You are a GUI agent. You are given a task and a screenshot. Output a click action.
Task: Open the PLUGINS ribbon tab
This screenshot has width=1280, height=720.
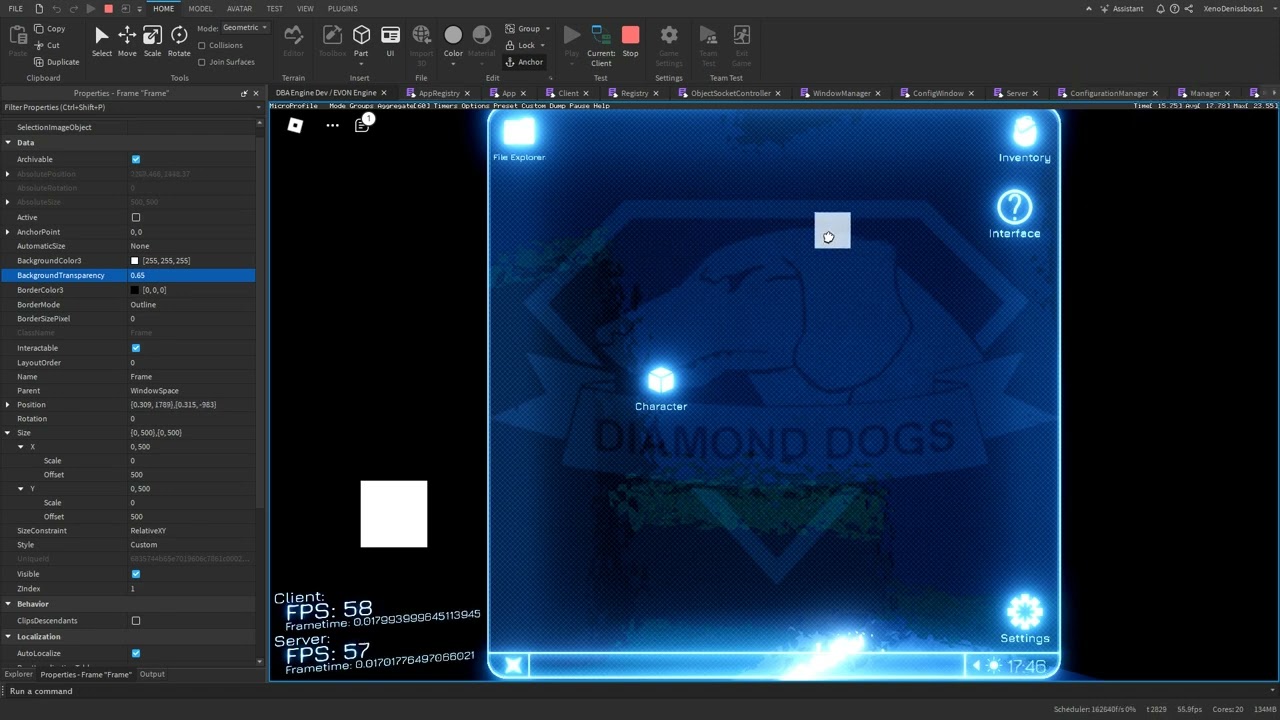click(342, 9)
